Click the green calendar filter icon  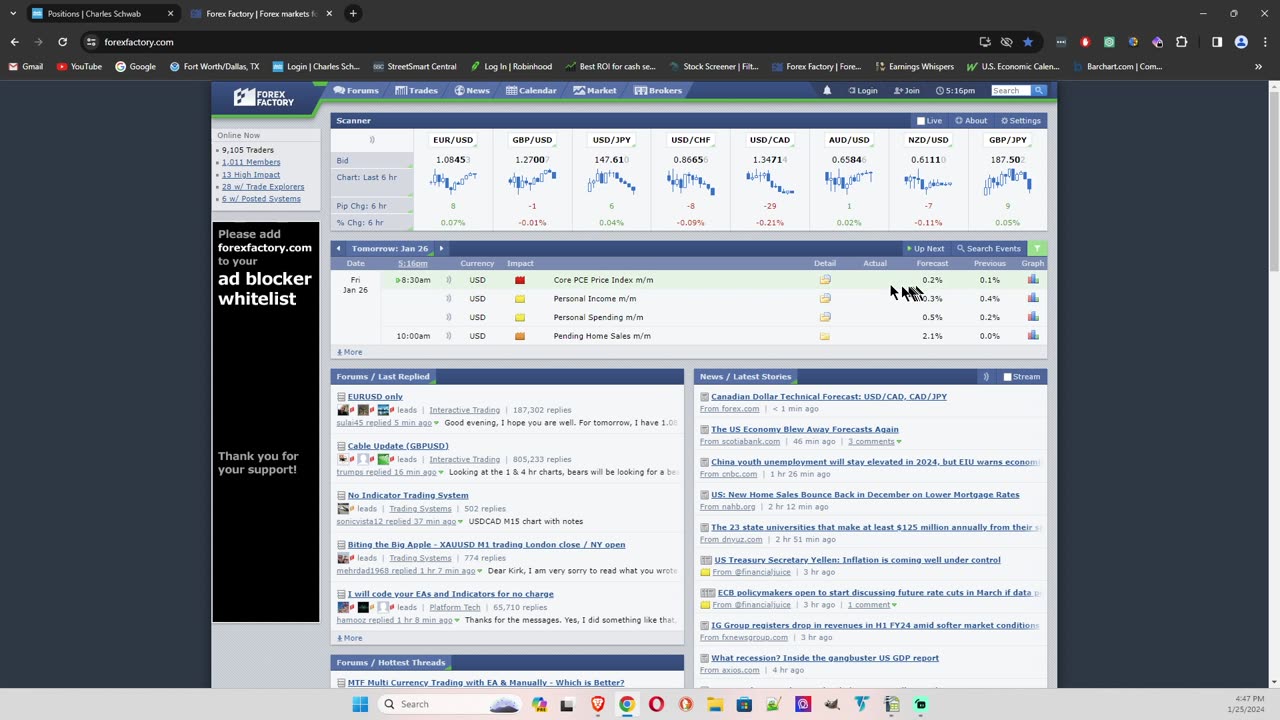click(x=1037, y=248)
